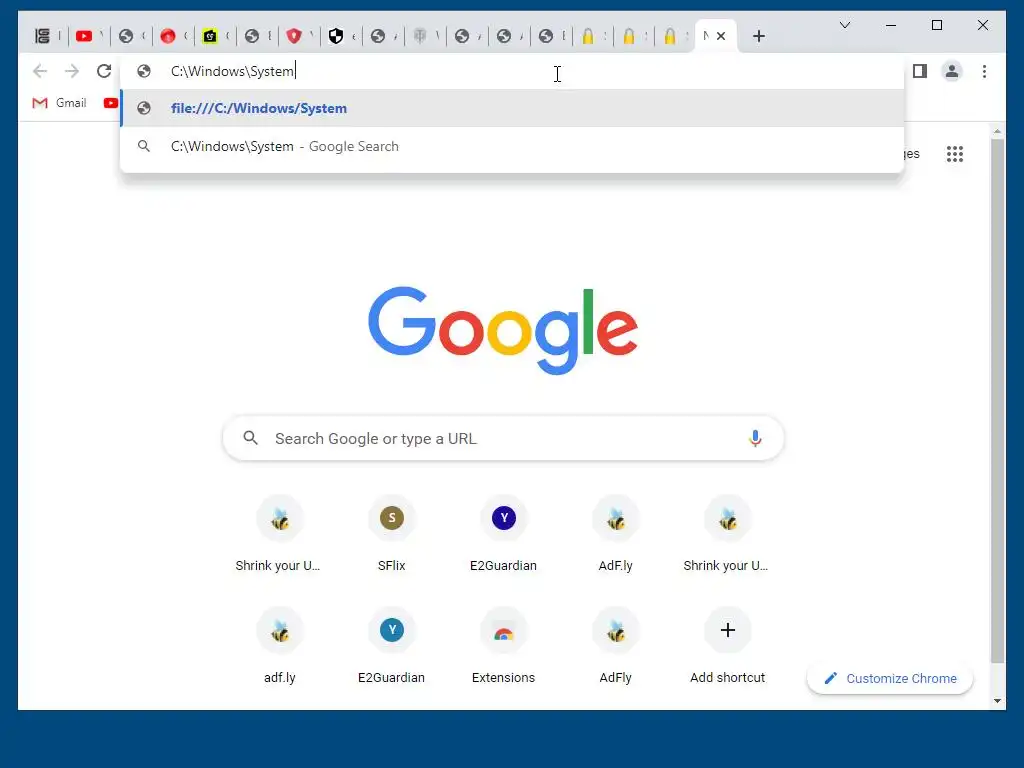Screen dimensions: 1024x768
Task: Click the magnifier icon in Google search box
Action: point(251,438)
